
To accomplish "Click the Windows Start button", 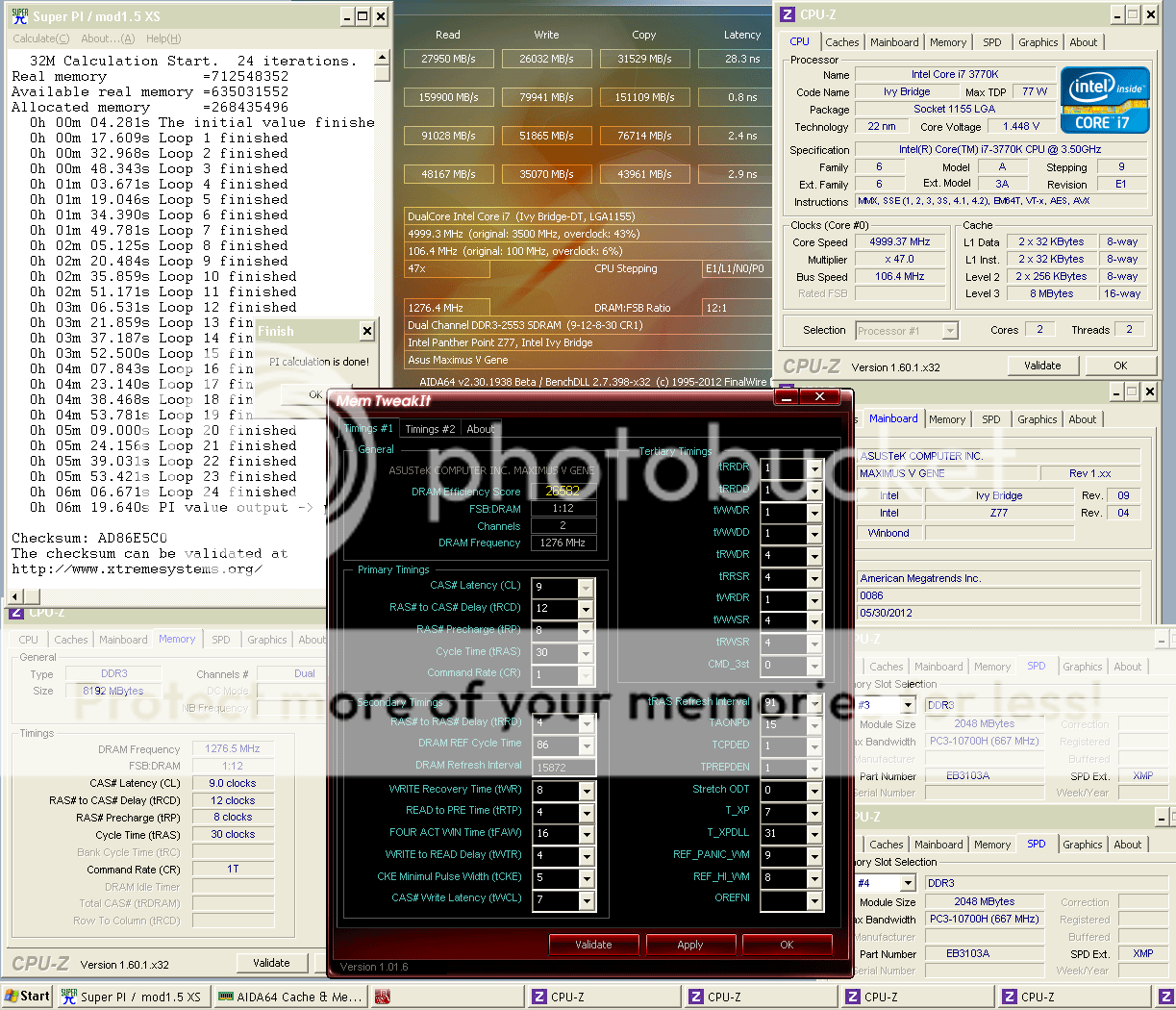I will click(x=27, y=997).
